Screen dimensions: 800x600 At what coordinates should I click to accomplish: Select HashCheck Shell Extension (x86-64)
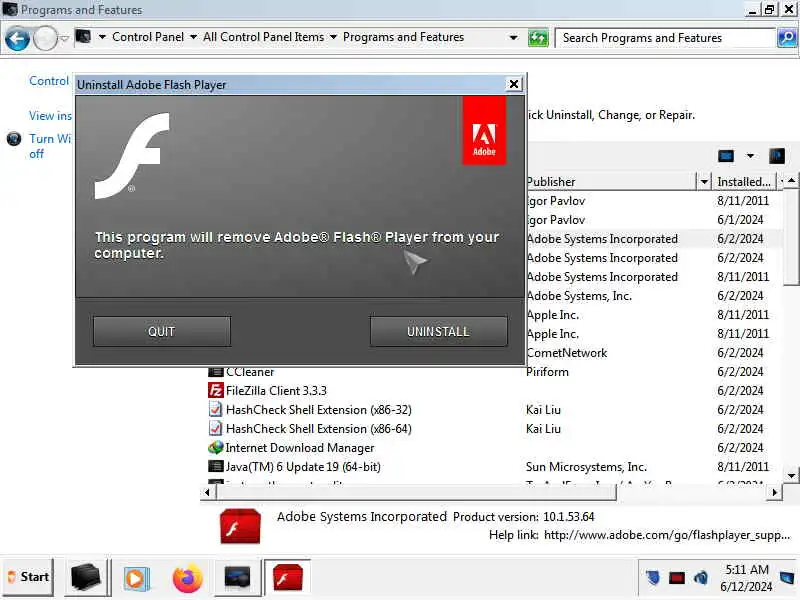pos(318,429)
